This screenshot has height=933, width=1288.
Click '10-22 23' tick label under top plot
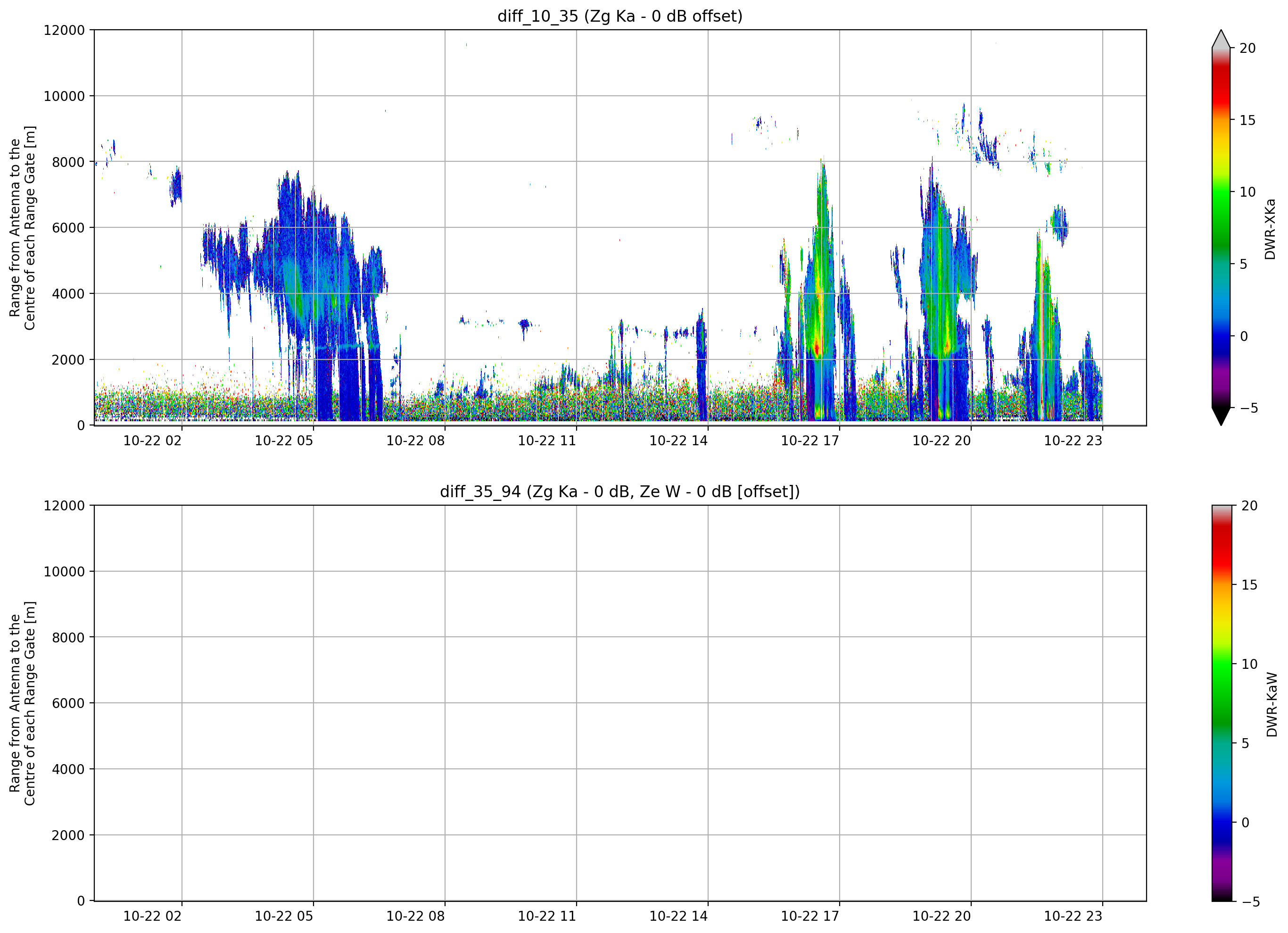[1073, 441]
